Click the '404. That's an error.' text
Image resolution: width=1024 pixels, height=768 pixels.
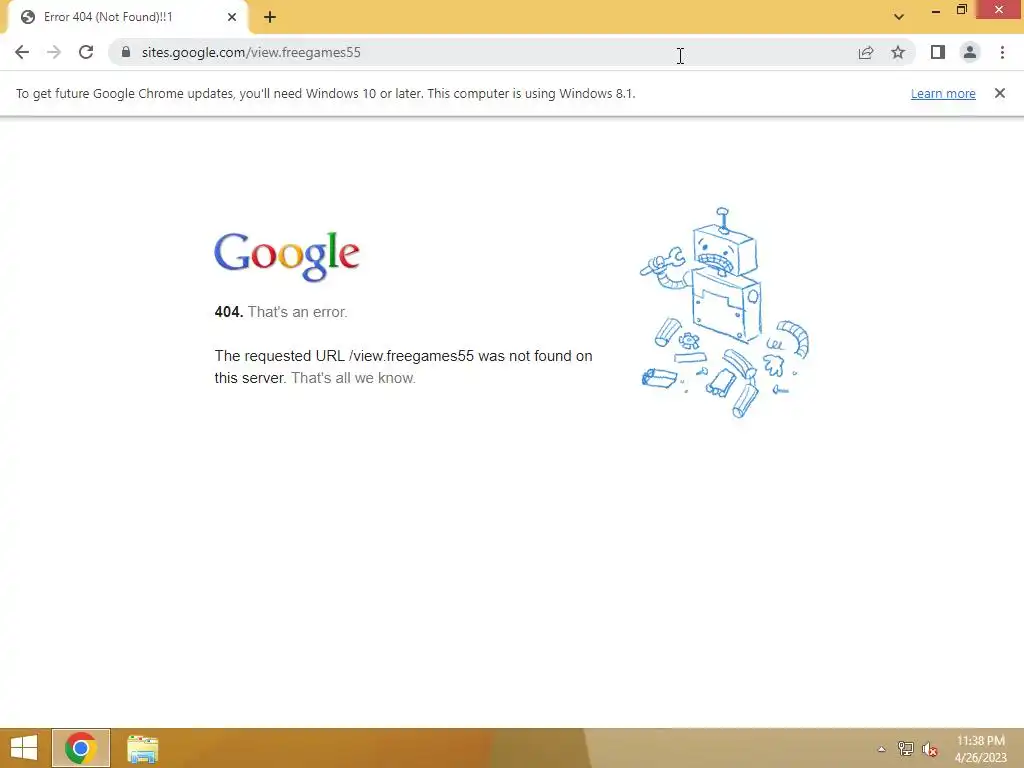281,312
